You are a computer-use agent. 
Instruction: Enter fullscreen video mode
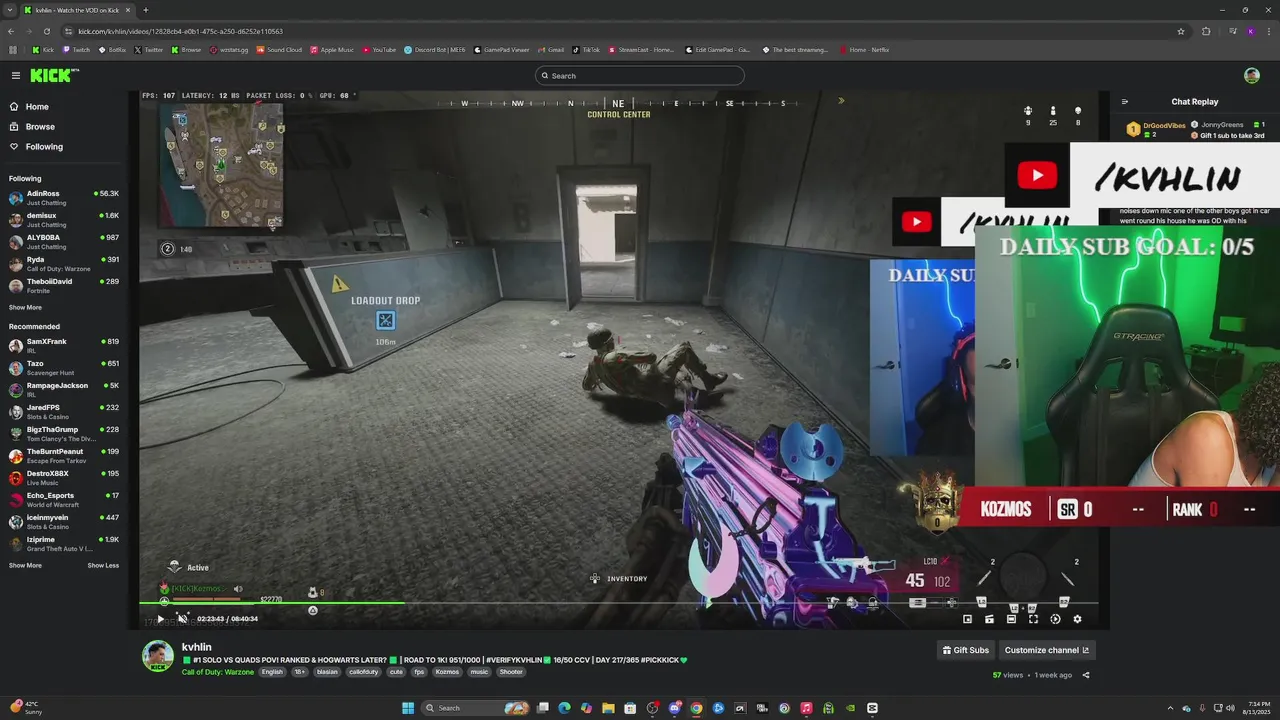click(1033, 619)
